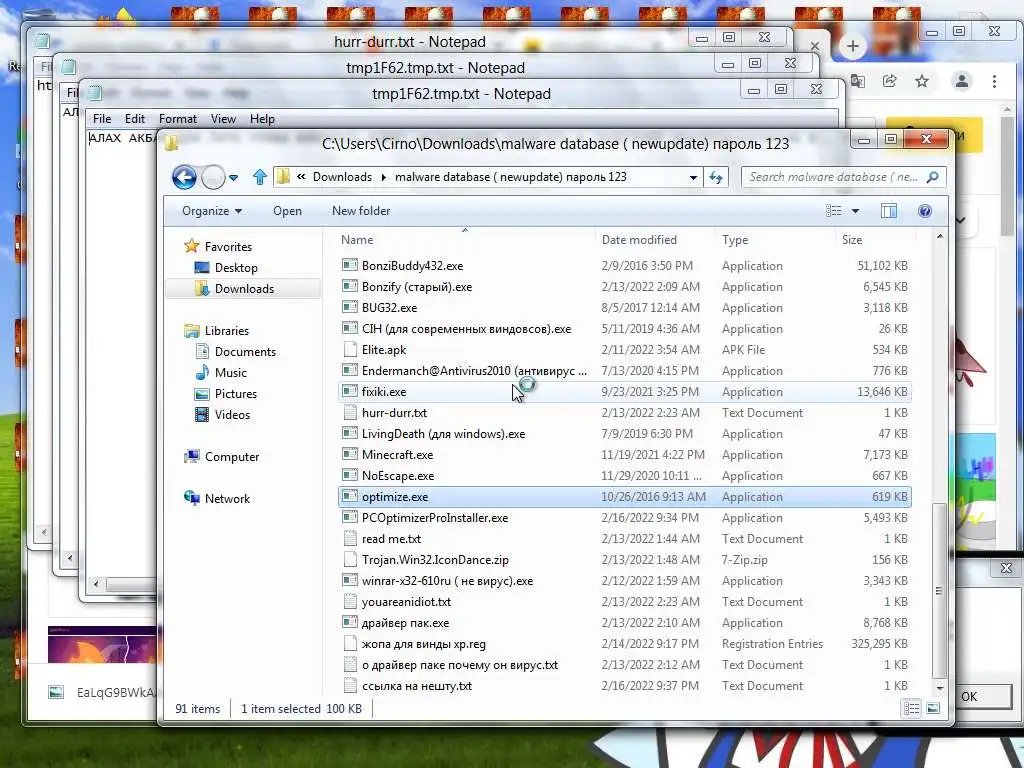Select NoEscape.exe file icon
Viewport: 1024px width, 768px height.
tap(350, 475)
